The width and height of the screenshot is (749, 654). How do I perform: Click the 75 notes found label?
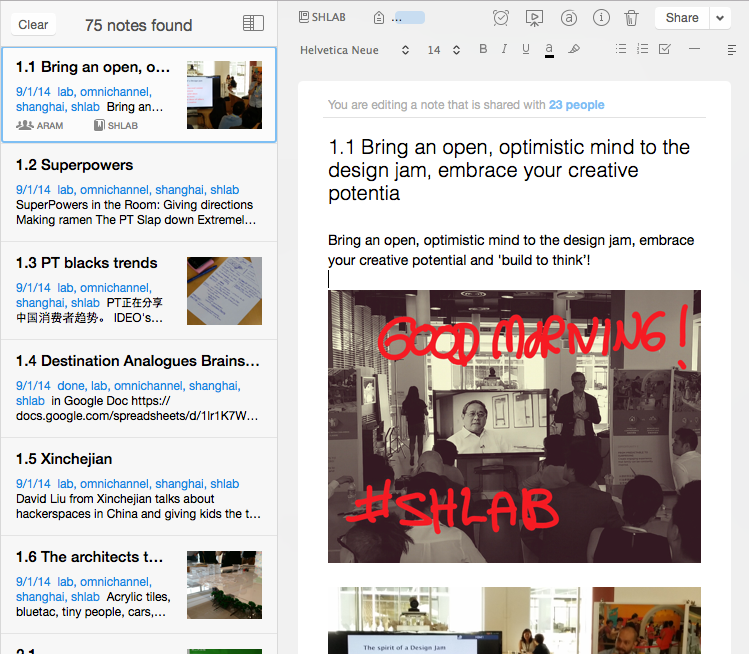[x=139, y=25]
